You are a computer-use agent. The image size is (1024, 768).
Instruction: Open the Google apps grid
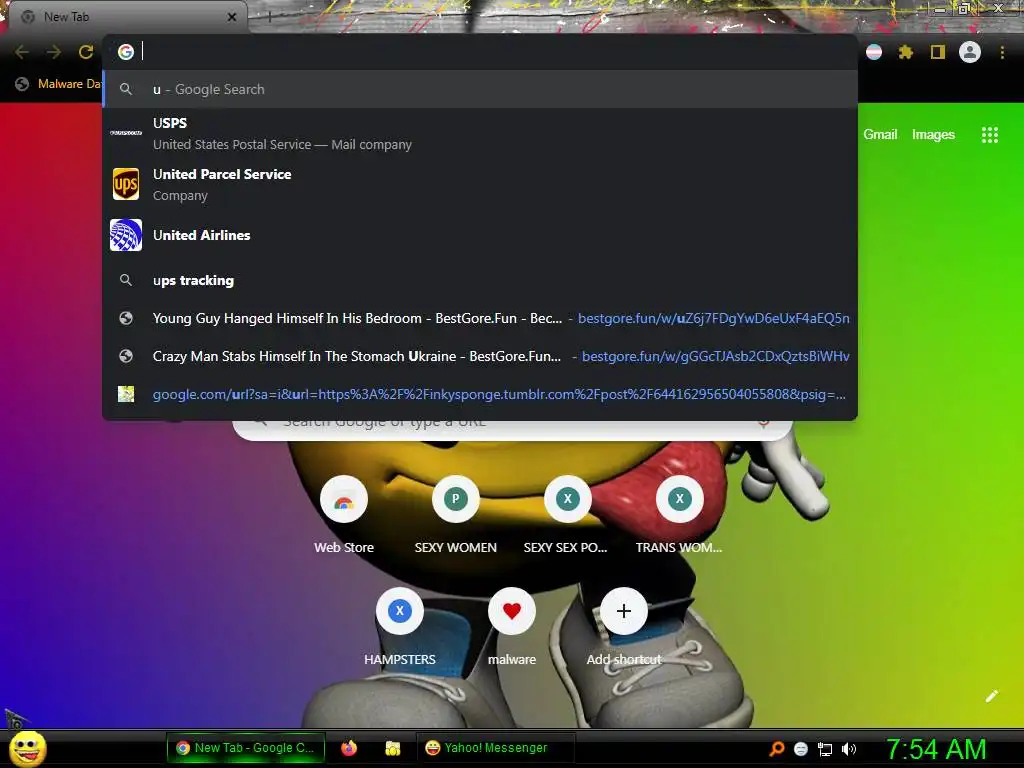tap(989, 135)
